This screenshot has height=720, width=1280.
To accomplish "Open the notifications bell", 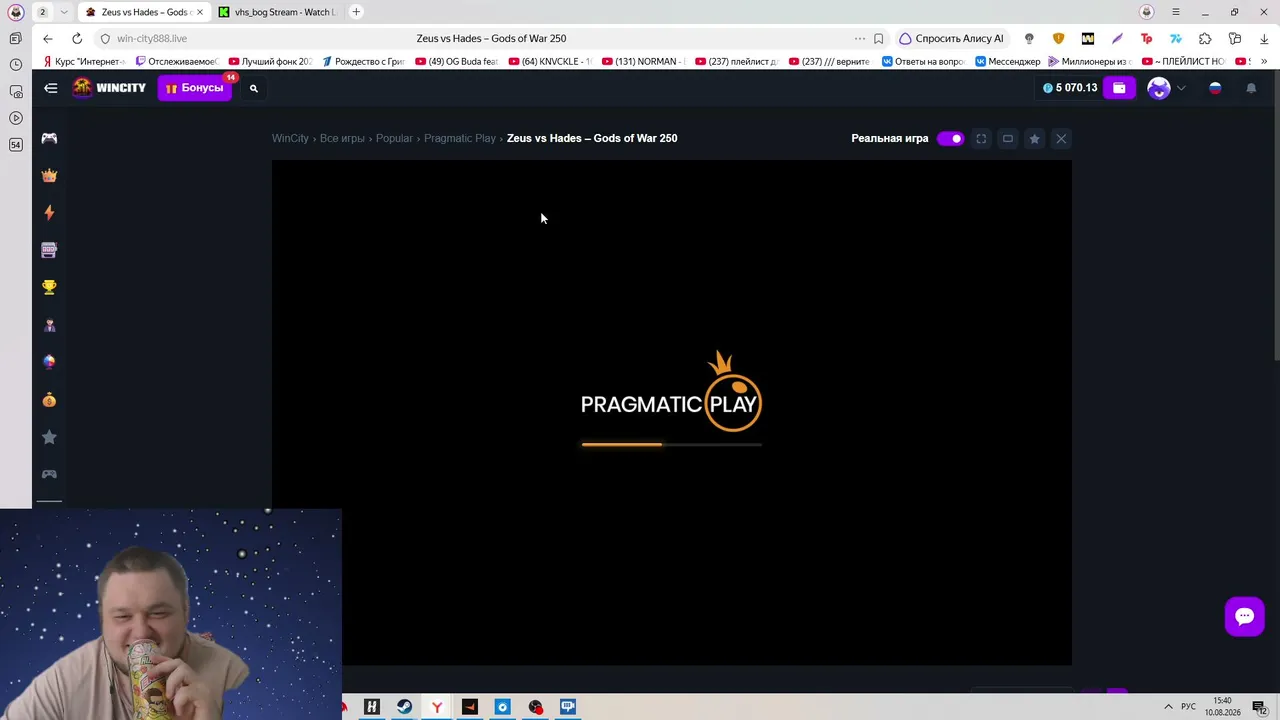I will (1251, 88).
